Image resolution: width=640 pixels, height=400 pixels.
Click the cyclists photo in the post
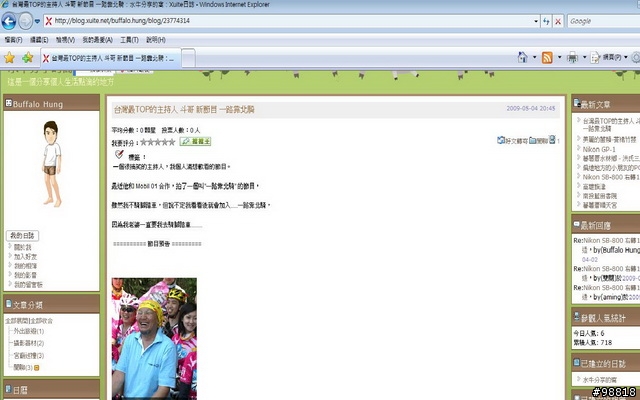(x=154, y=339)
